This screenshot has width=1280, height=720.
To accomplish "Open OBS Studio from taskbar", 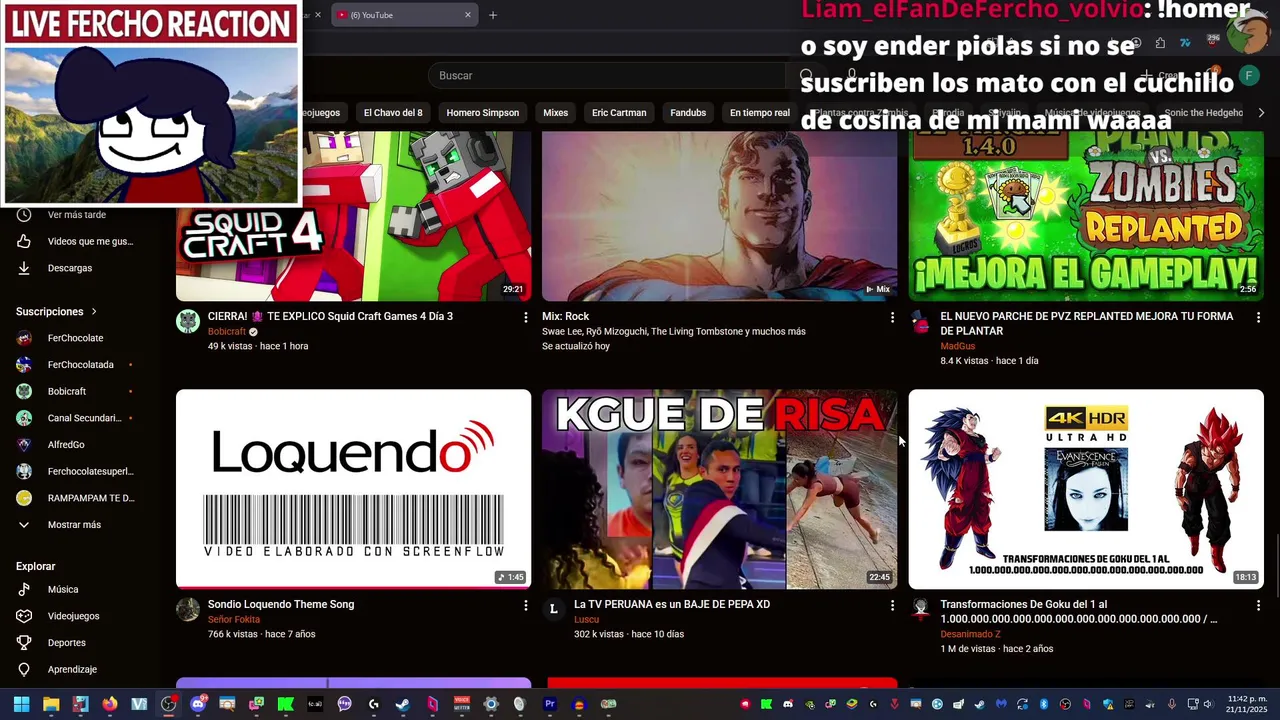I will click(x=169, y=704).
